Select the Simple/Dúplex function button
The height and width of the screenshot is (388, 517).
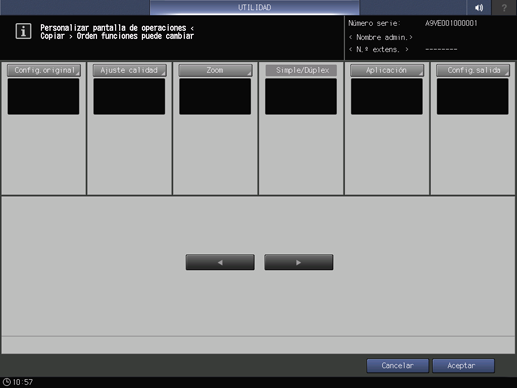pyautogui.click(x=301, y=70)
